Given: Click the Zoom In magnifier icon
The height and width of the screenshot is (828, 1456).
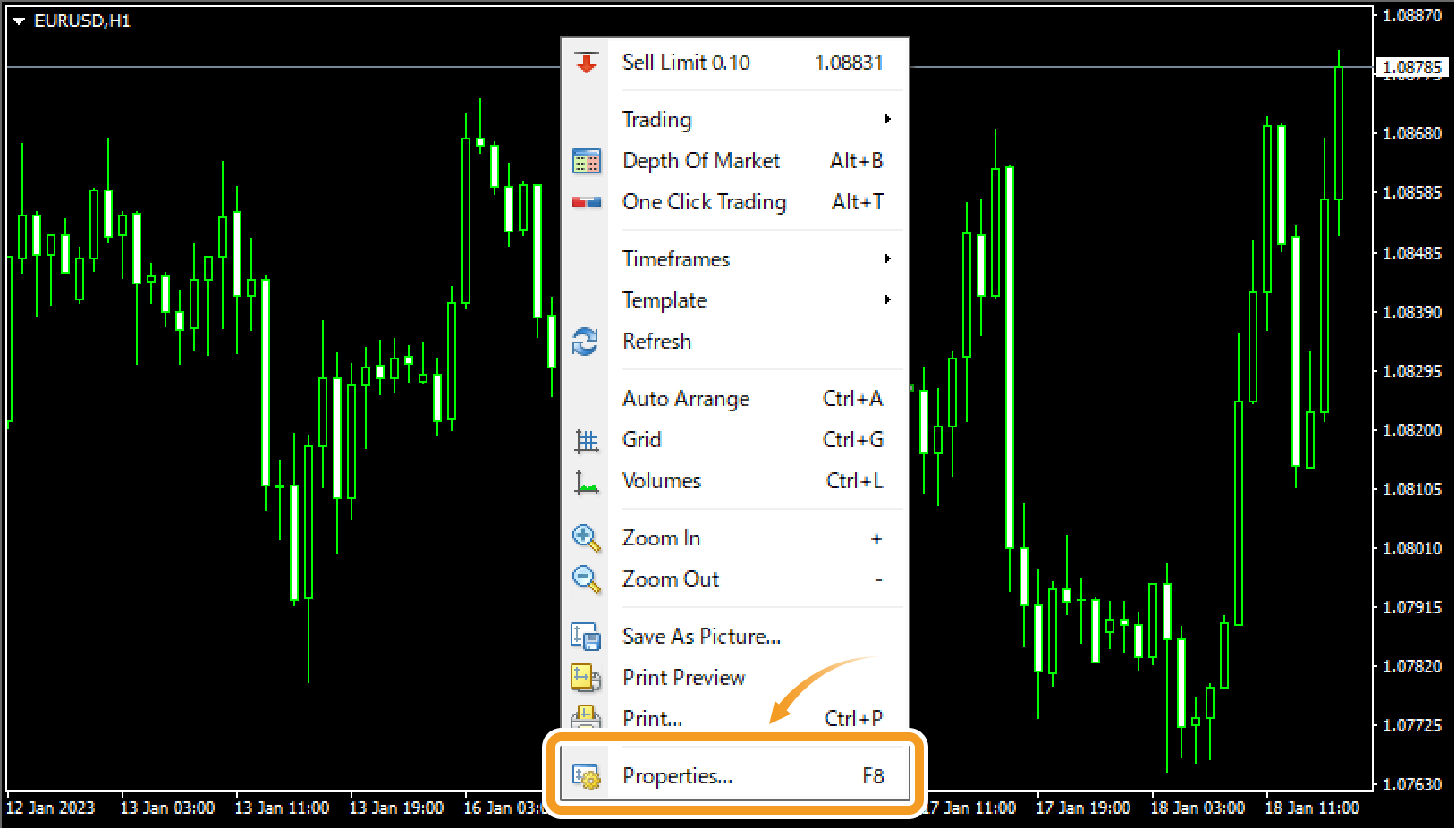Looking at the screenshot, I should coord(586,538).
